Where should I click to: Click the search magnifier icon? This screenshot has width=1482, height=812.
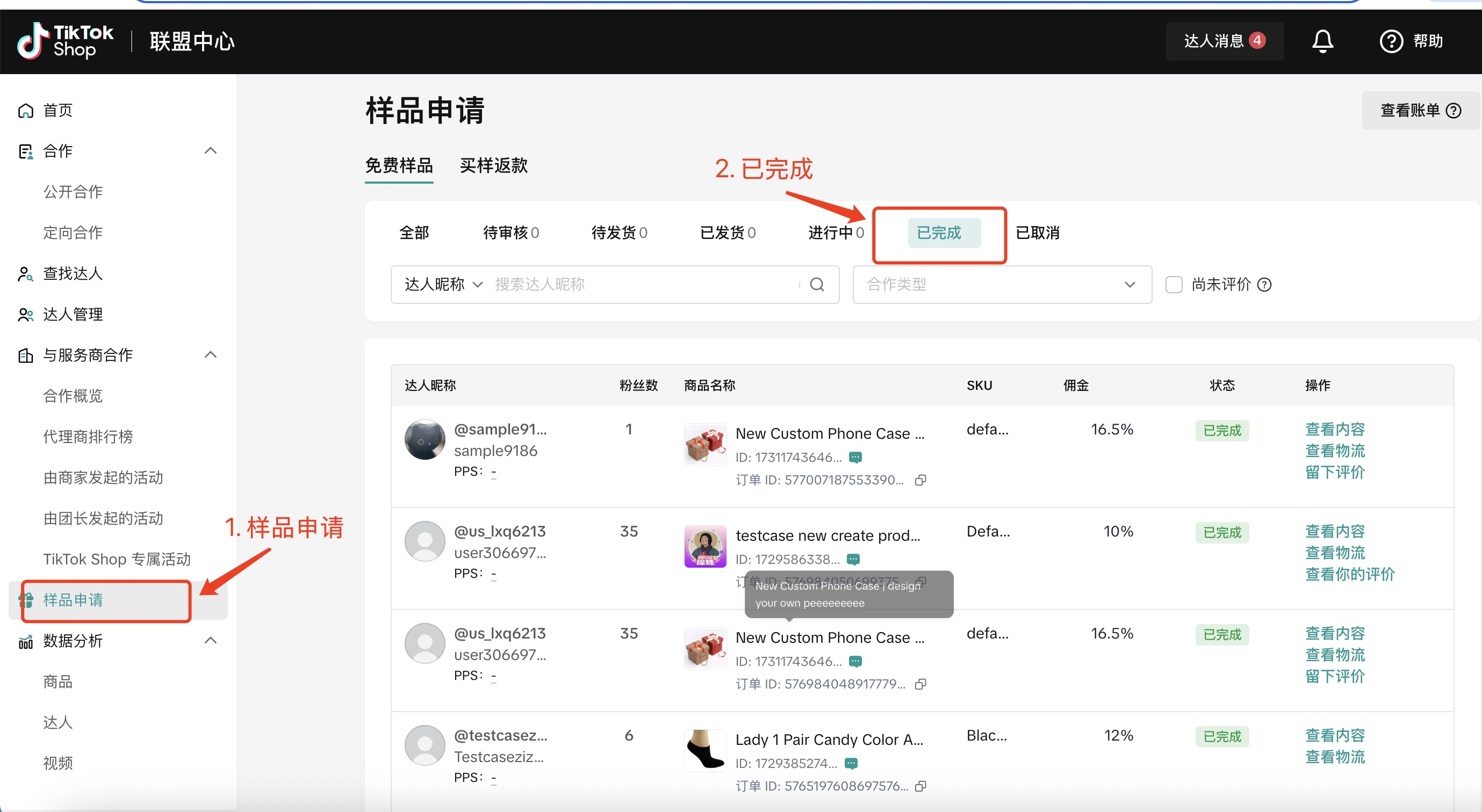[816, 285]
